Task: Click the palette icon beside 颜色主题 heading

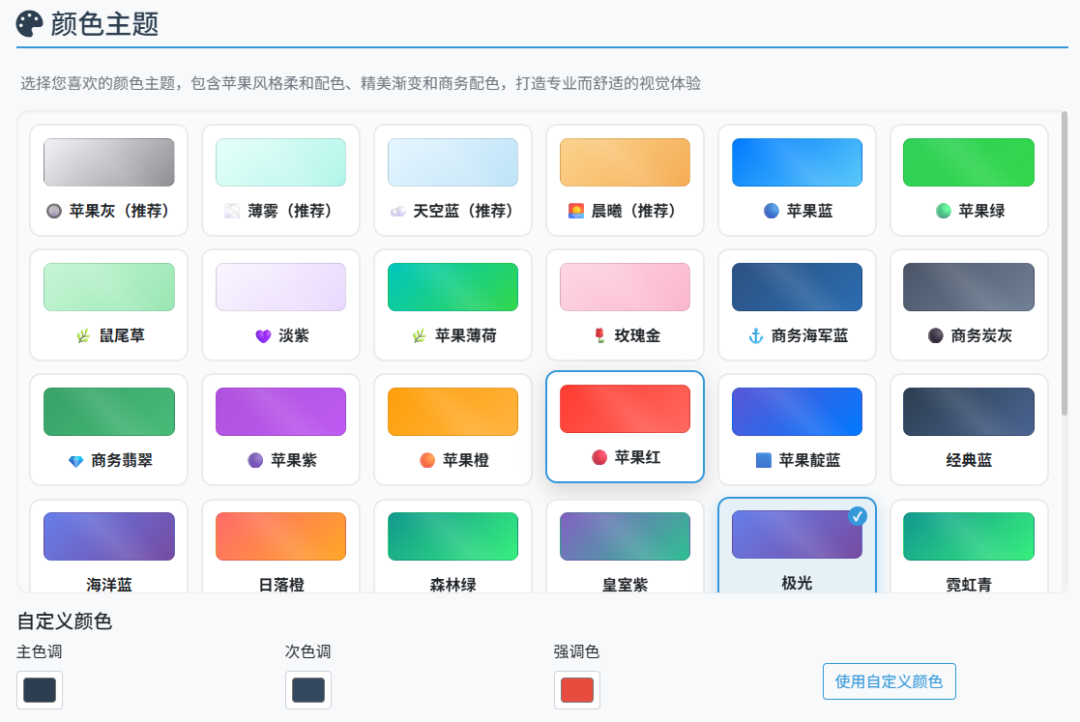Action: (x=30, y=24)
